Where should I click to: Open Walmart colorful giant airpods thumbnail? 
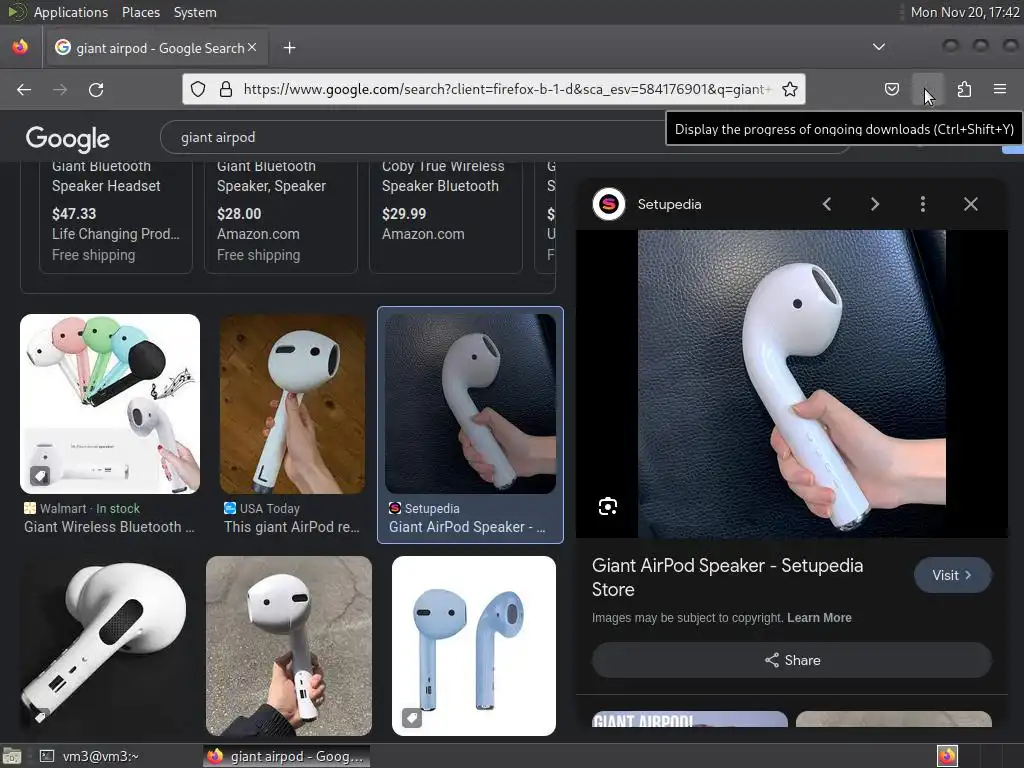(110, 404)
